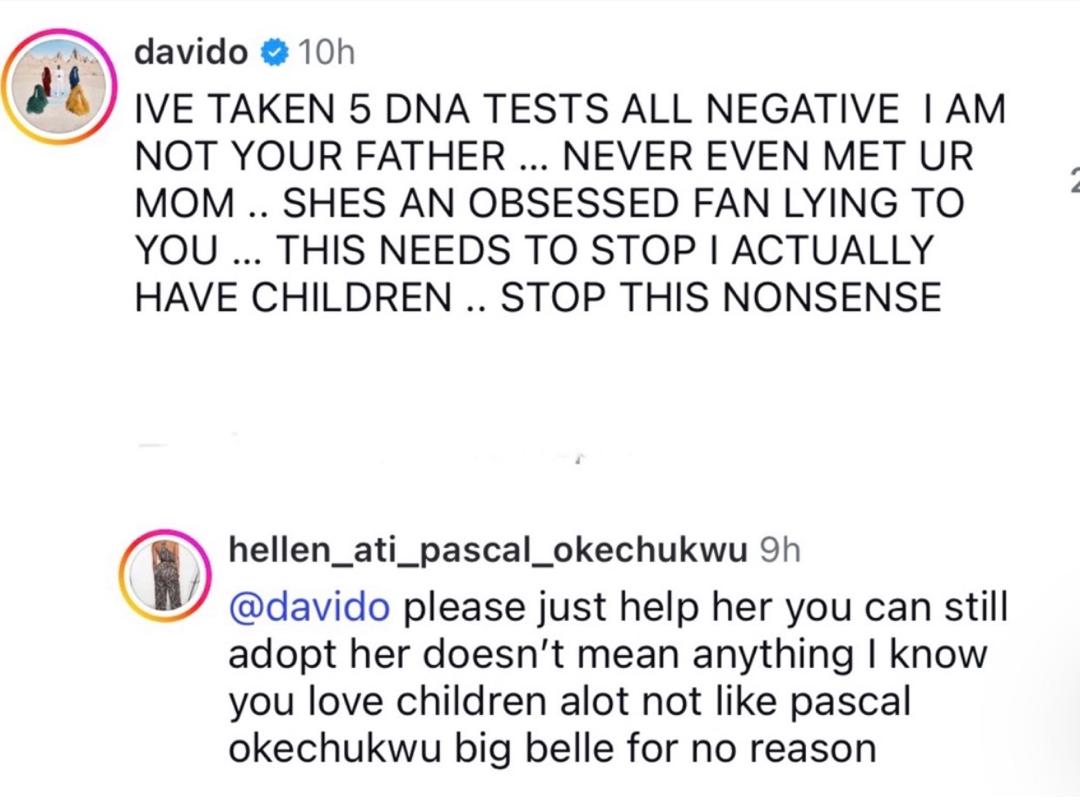Click the partial number at right edge
1080x802 pixels.
1073,180
